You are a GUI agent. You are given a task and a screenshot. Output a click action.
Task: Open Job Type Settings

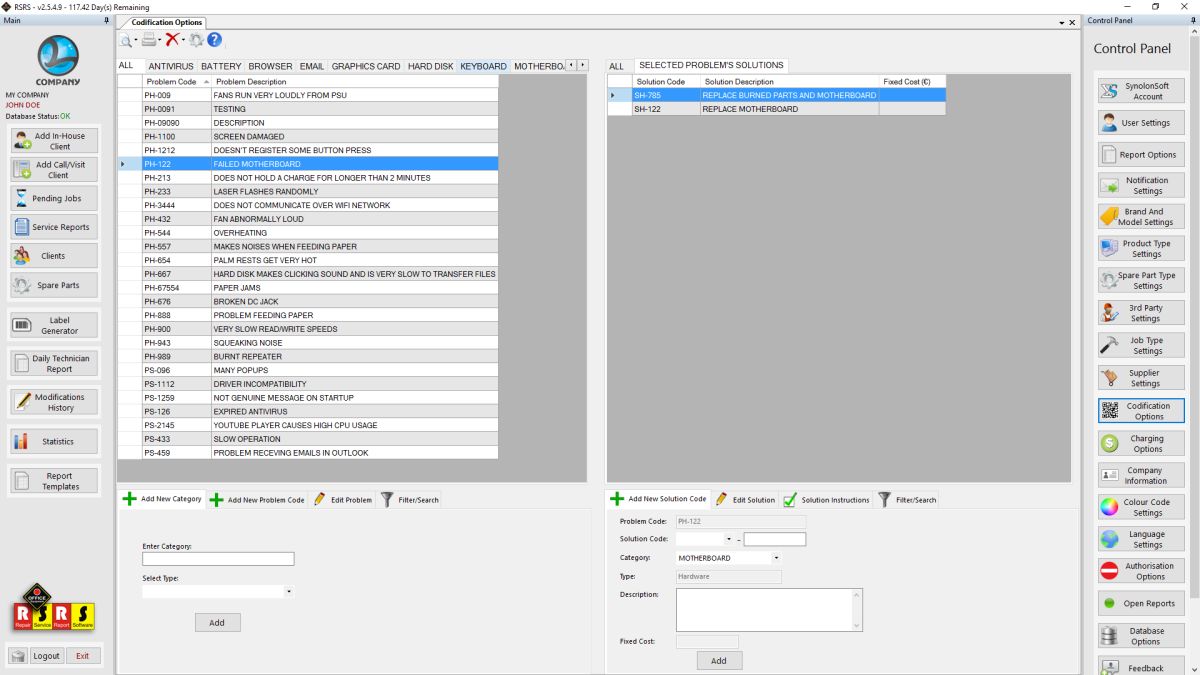[x=1141, y=345]
